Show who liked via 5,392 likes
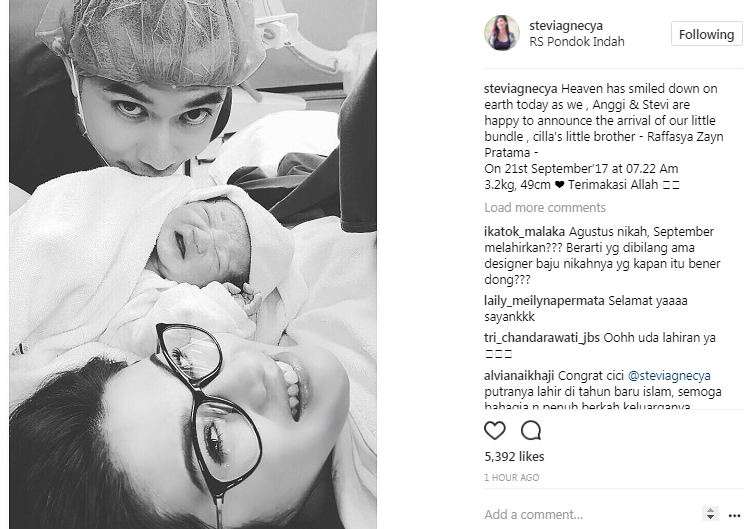 [514, 456]
